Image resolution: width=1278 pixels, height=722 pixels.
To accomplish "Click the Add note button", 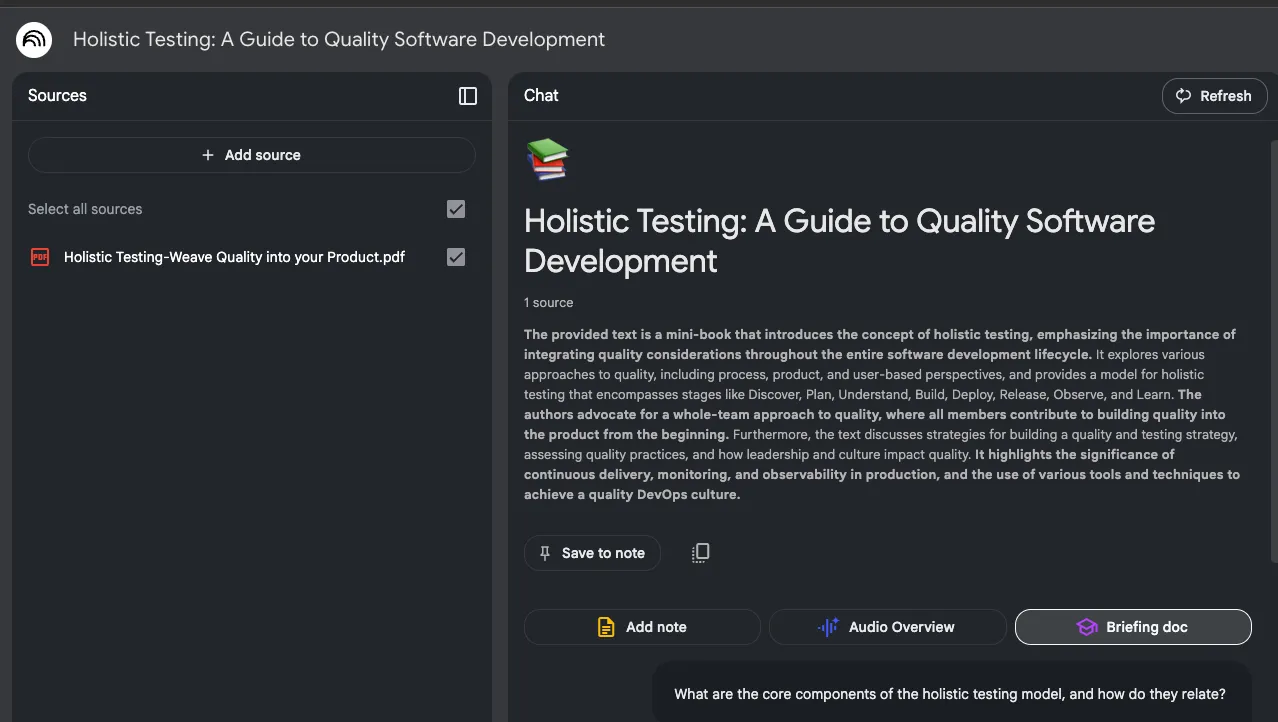I will click(642, 627).
